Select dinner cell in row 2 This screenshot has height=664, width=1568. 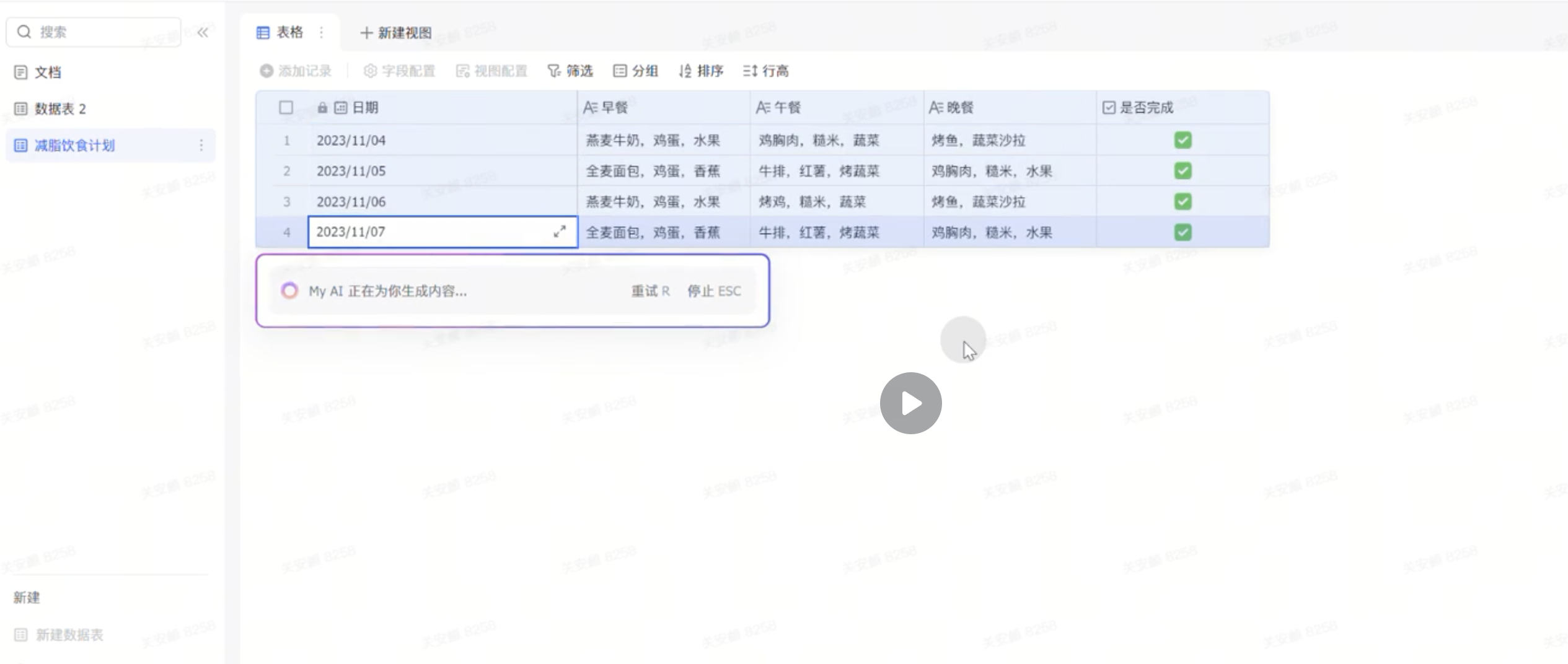coord(1010,170)
